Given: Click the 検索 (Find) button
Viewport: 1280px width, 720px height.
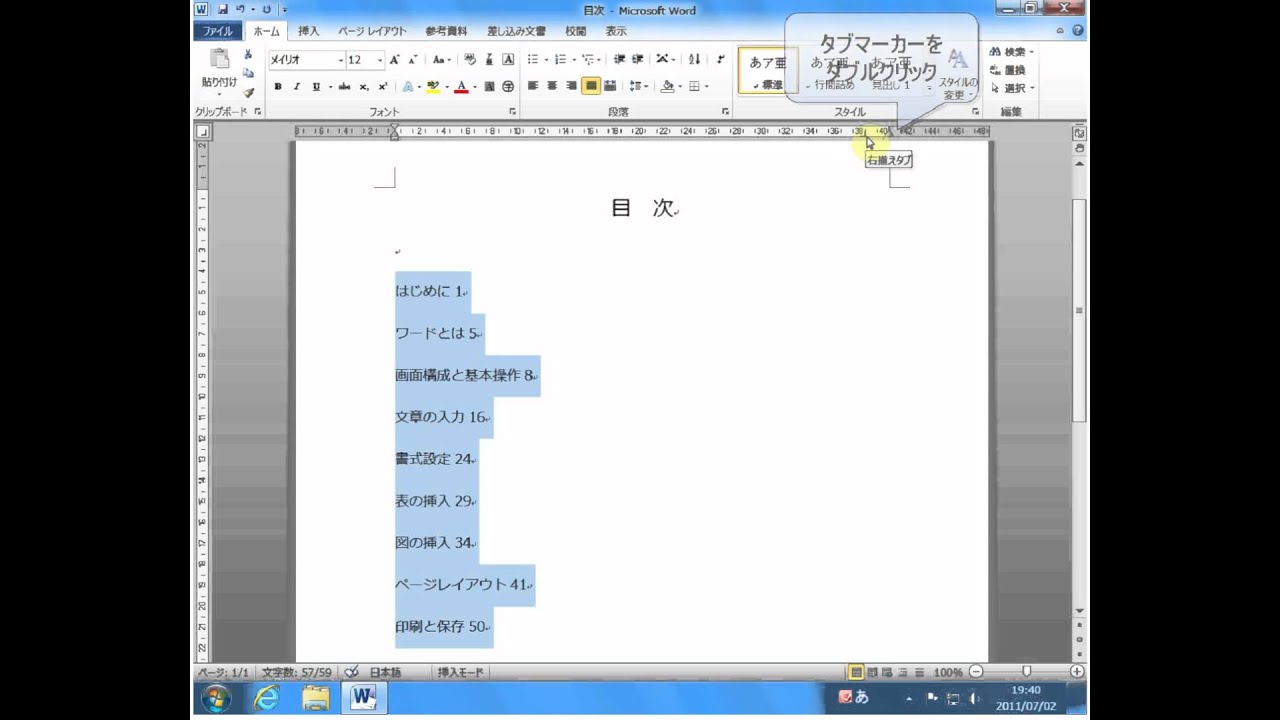Looking at the screenshot, I should [x=1012, y=52].
